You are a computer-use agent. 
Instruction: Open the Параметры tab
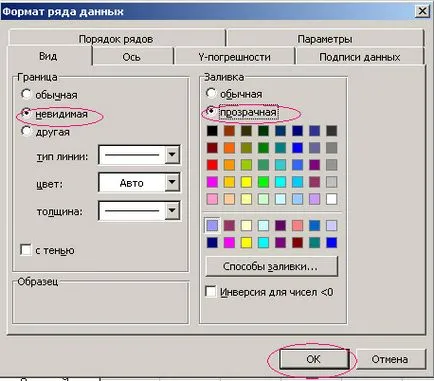(325, 39)
